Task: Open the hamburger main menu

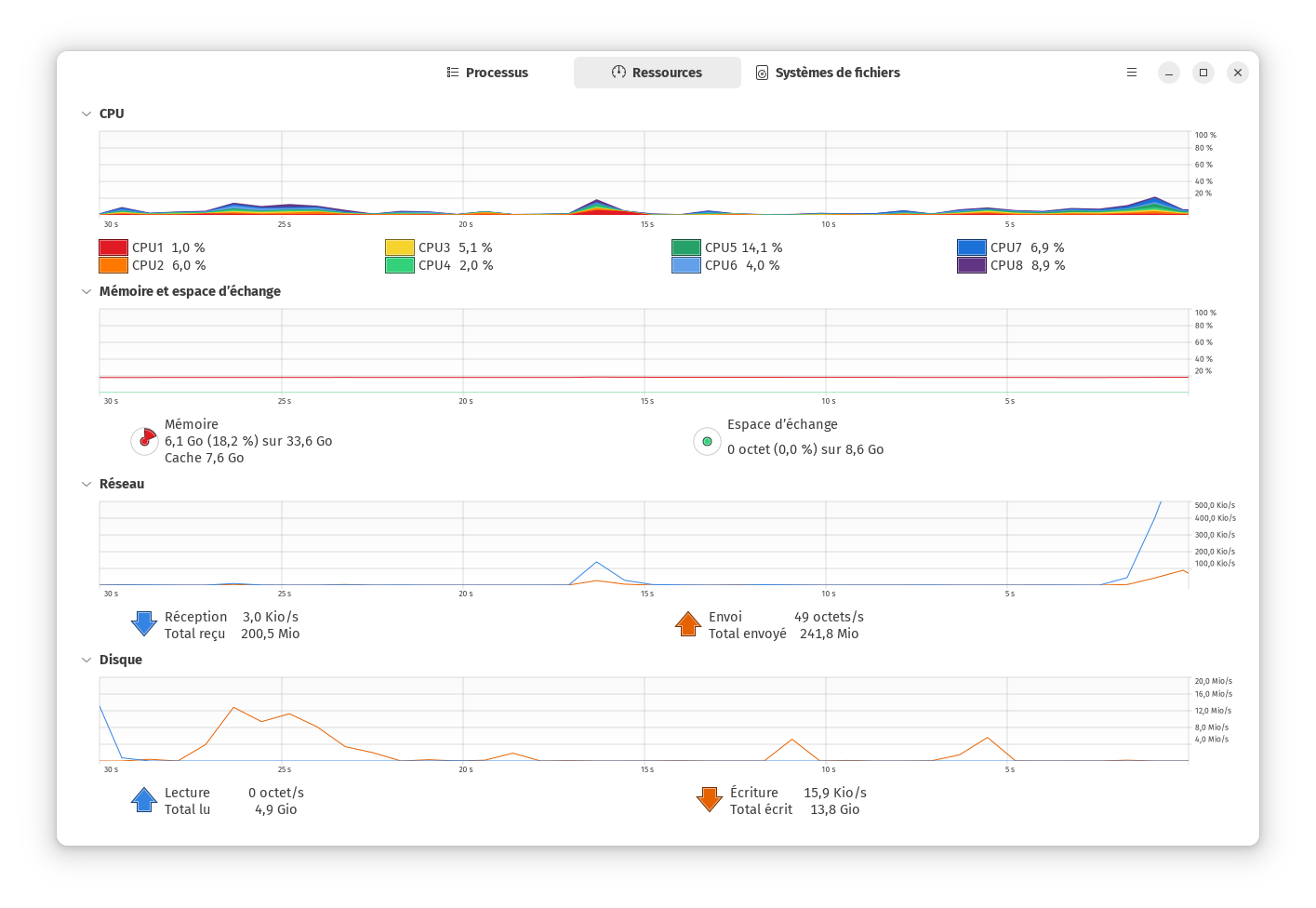Action: tap(1132, 73)
